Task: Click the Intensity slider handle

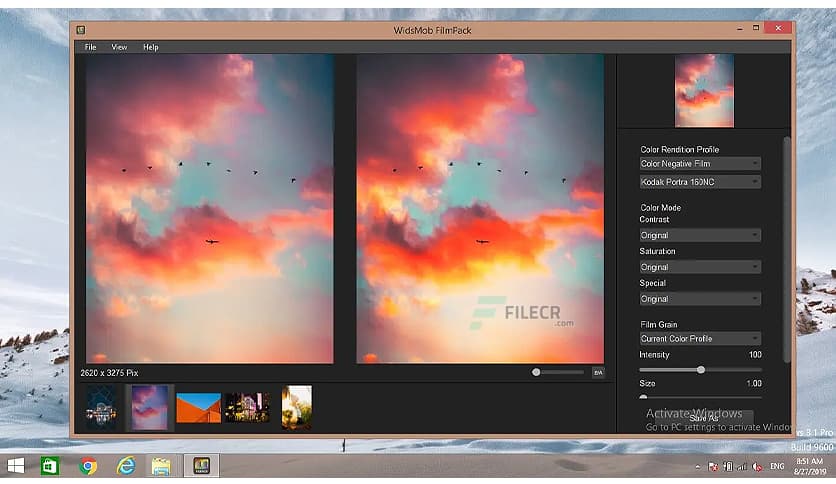Action: pyautogui.click(x=701, y=369)
